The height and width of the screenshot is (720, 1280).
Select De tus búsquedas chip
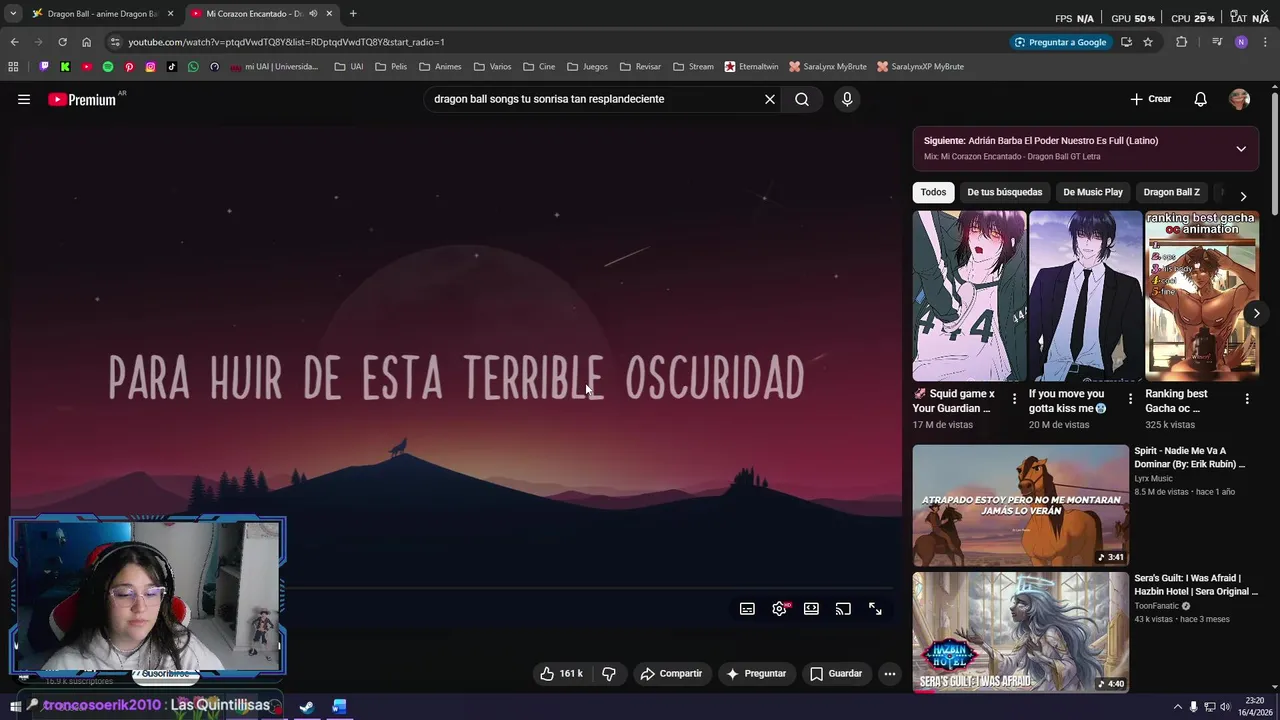[1004, 192]
